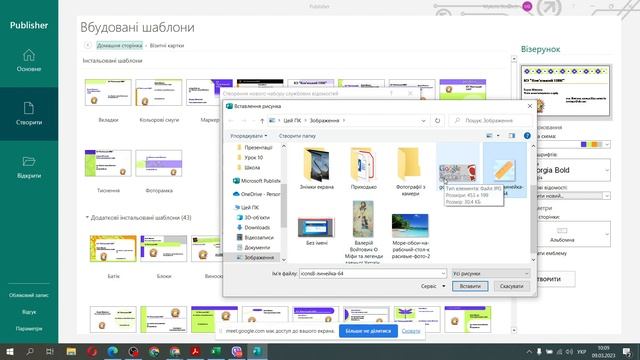Open Windows taskbar search
This screenshot has width=640, height=360.
click(29, 351)
